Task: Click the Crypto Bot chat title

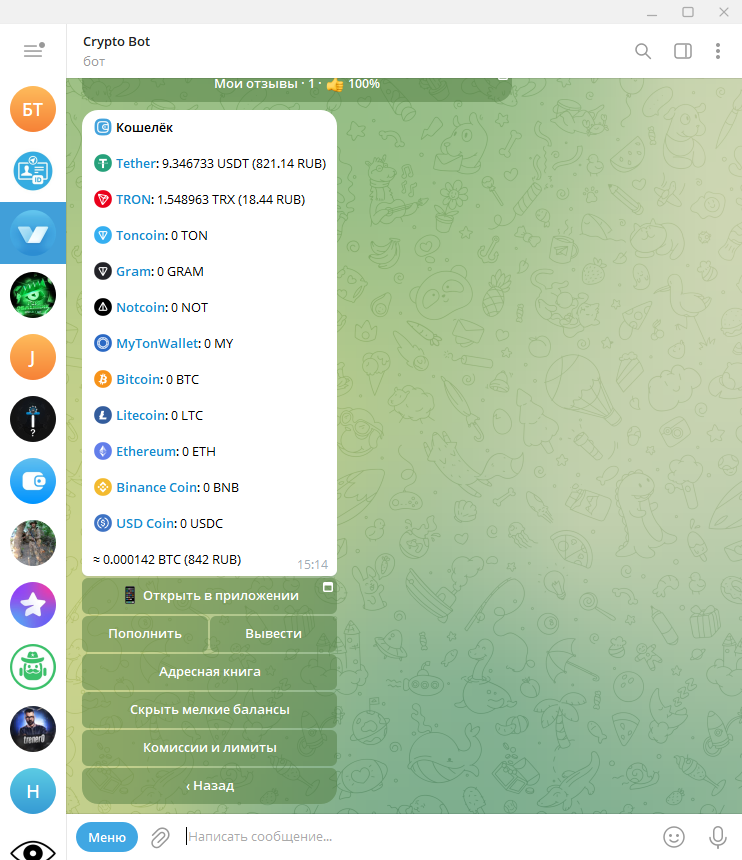Action: pyautogui.click(x=116, y=42)
